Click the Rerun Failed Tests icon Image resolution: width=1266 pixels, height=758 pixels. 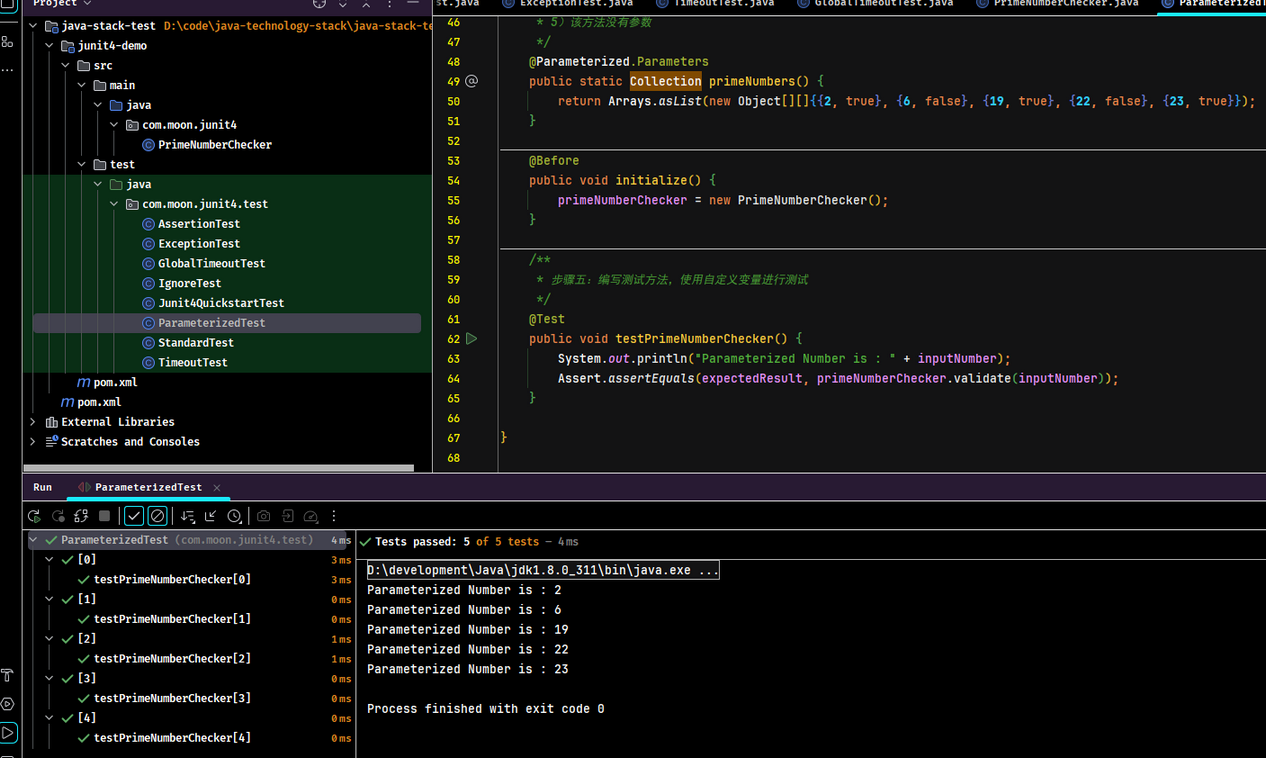pos(58,516)
